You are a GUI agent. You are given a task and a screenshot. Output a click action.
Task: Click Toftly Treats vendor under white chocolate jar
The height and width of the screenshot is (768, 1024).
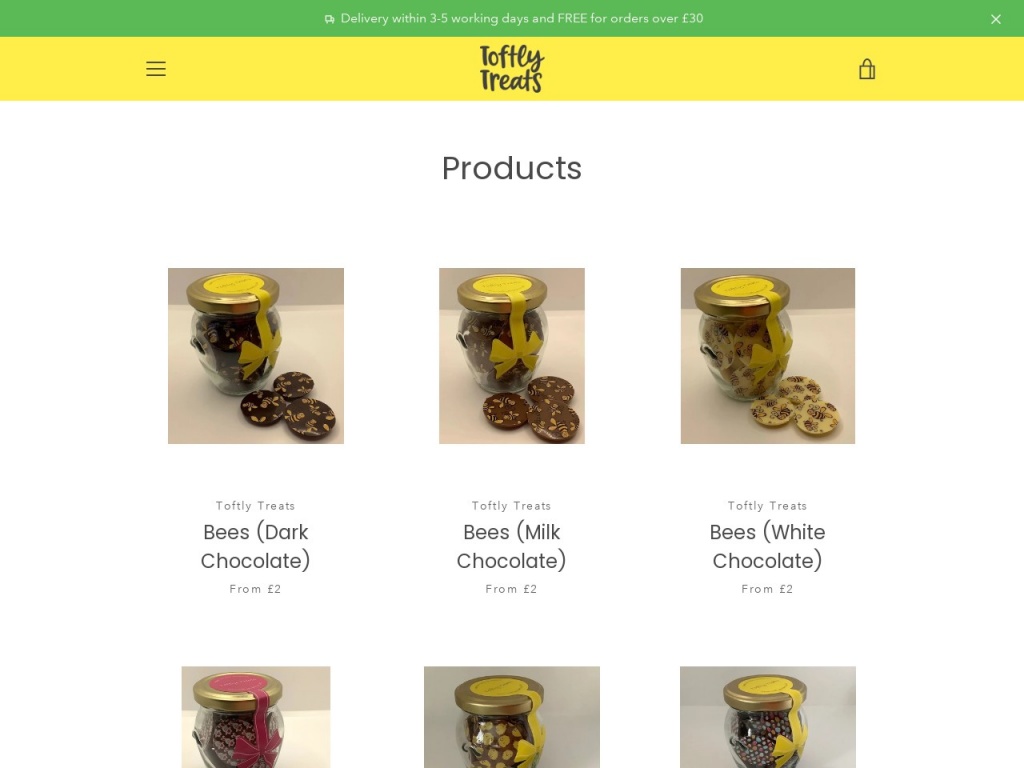pyautogui.click(x=767, y=505)
